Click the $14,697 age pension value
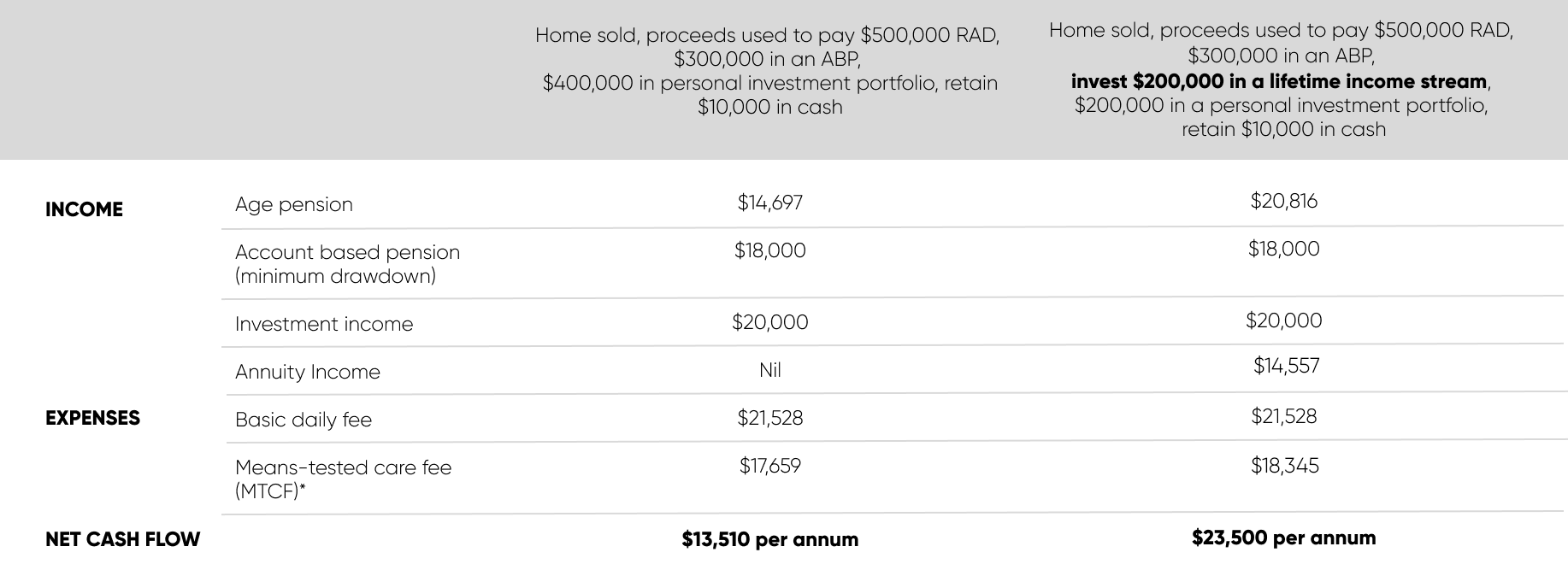The image size is (1568, 570). coord(769,203)
